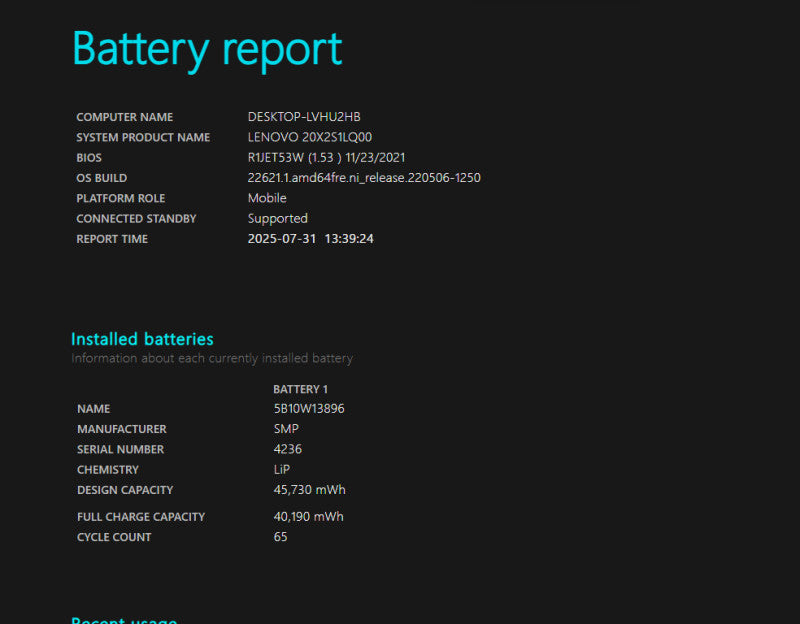Click the LENOVO 20X2S1LQ00 product name
Image resolution: width=800 pixels, height=624 pixels.
(310, 137)
